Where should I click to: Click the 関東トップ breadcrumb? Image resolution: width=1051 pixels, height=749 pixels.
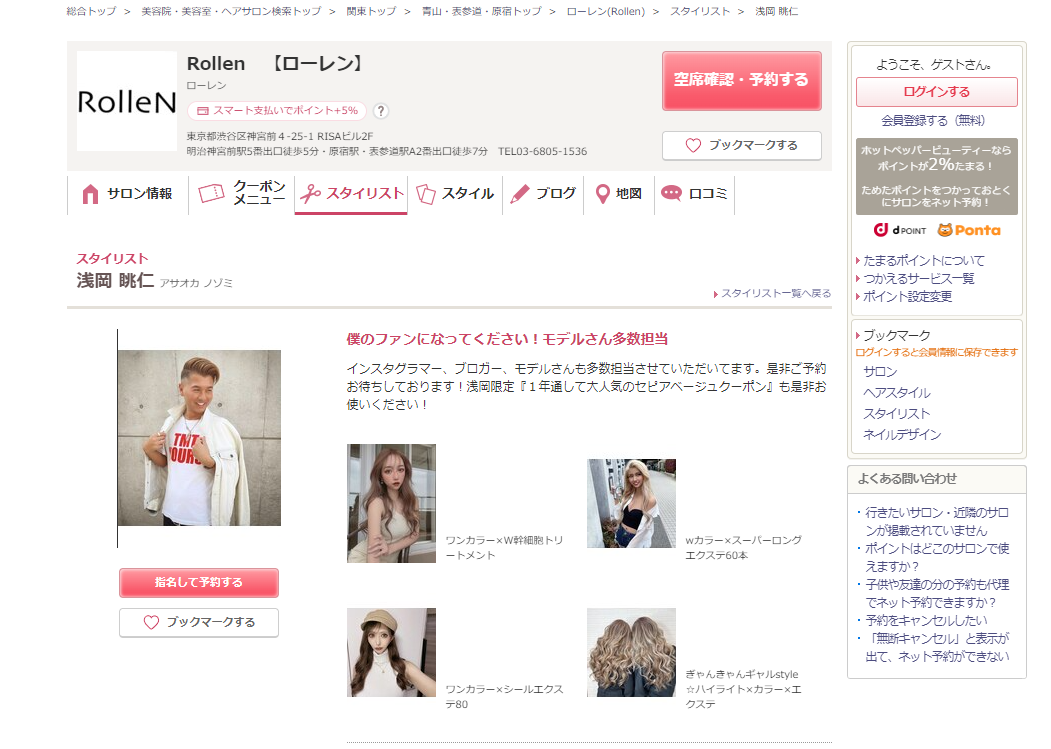pos(371,11)
